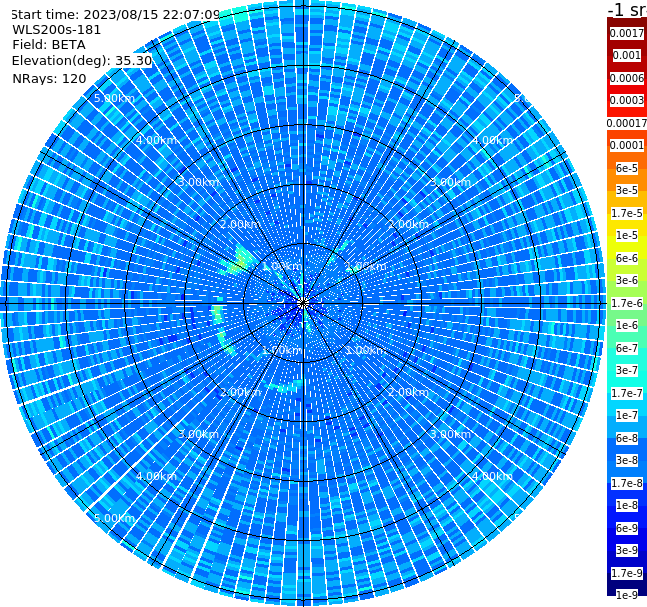Viewport: 647px width, 607px height.
Task: Click the 1e-8 colorbar tick label
Action: [x=627, y=505]
